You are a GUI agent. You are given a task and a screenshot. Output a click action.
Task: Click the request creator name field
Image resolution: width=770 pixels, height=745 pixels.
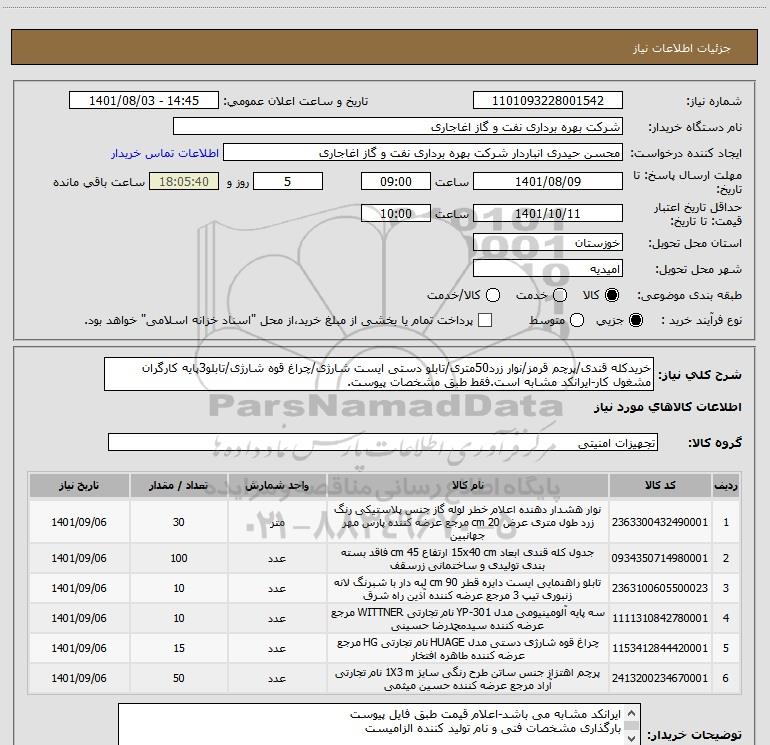click(423, 153)
